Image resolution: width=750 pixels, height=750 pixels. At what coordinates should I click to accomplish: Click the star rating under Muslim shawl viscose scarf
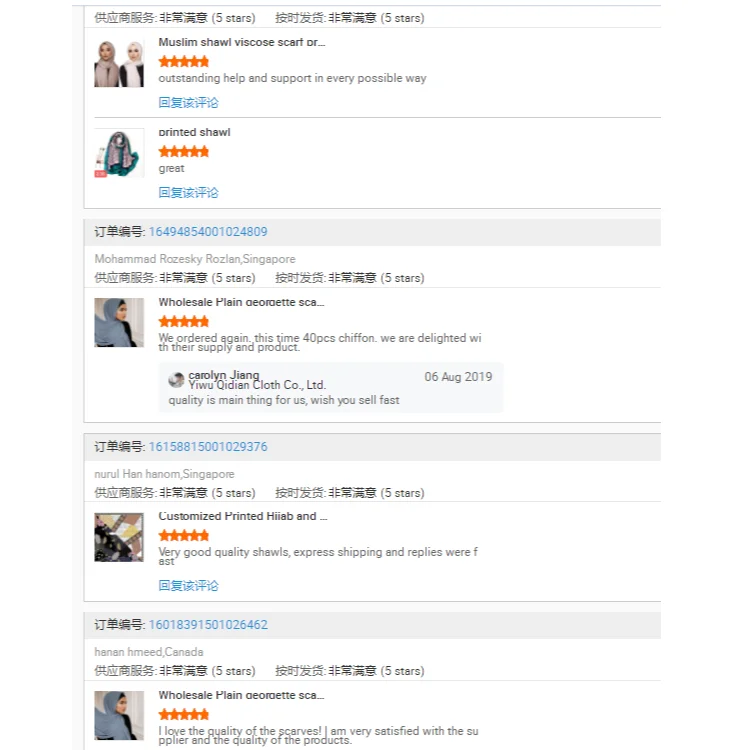pyautogui.click(x=184, y=62)
